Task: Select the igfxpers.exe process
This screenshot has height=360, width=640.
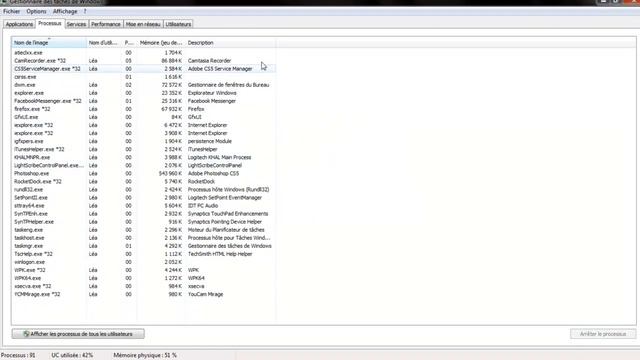Action: point(144,141)
